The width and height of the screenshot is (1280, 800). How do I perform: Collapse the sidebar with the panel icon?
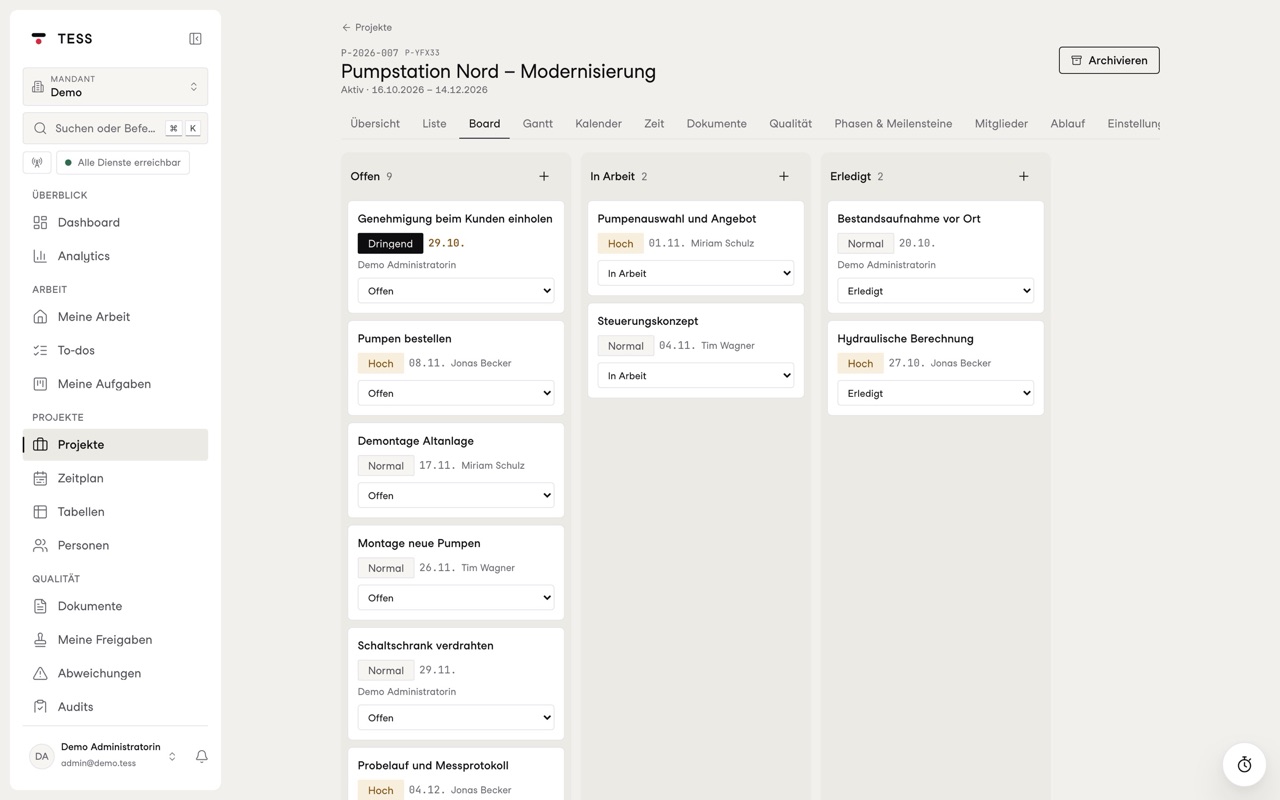coord(195,39)
